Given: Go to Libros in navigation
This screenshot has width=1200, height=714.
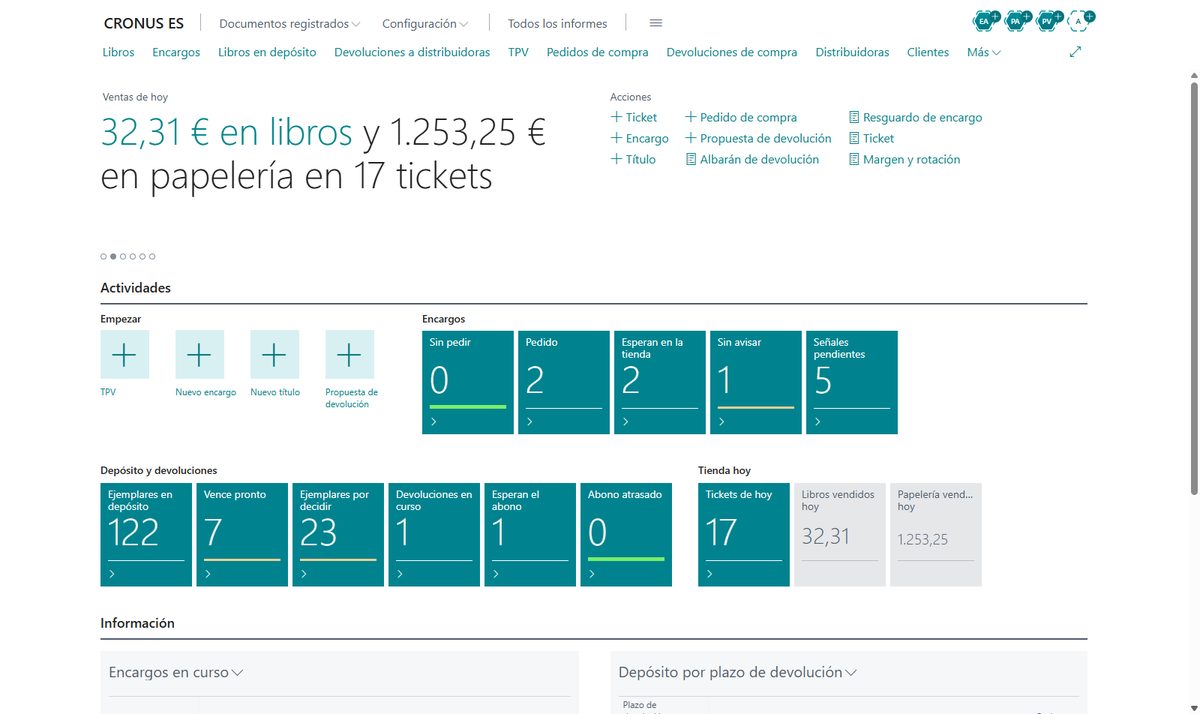Looking at the screenshot, I should 118,52.
